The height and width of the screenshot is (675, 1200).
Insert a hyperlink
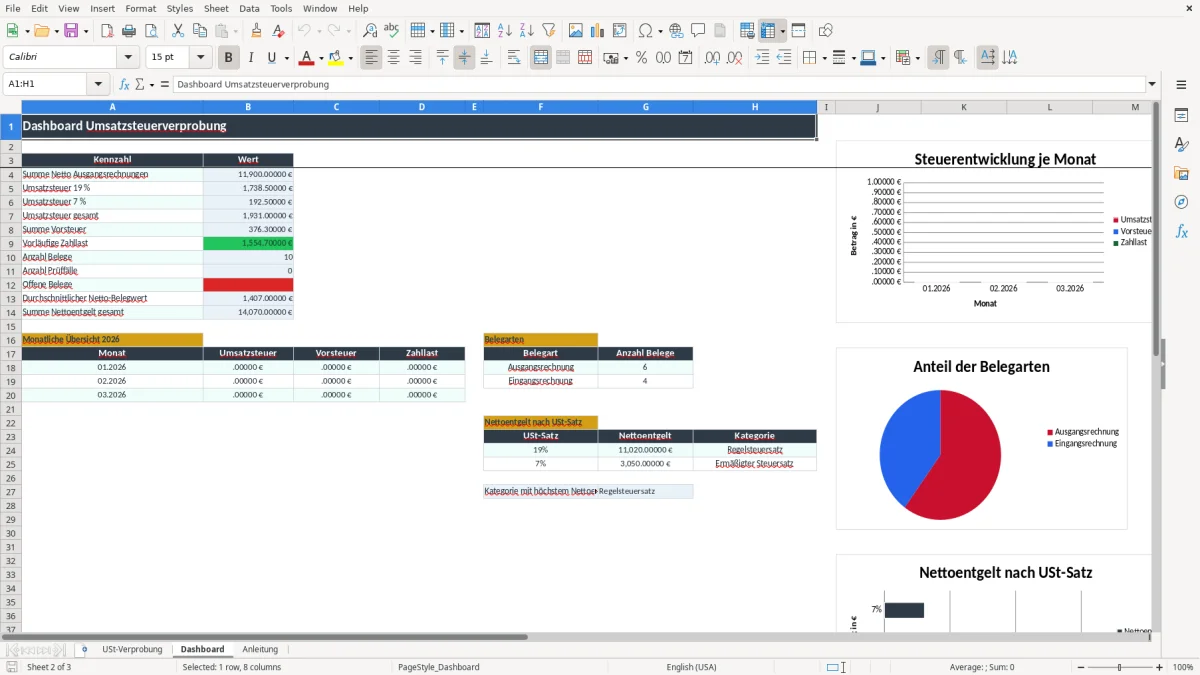point(677,31)
